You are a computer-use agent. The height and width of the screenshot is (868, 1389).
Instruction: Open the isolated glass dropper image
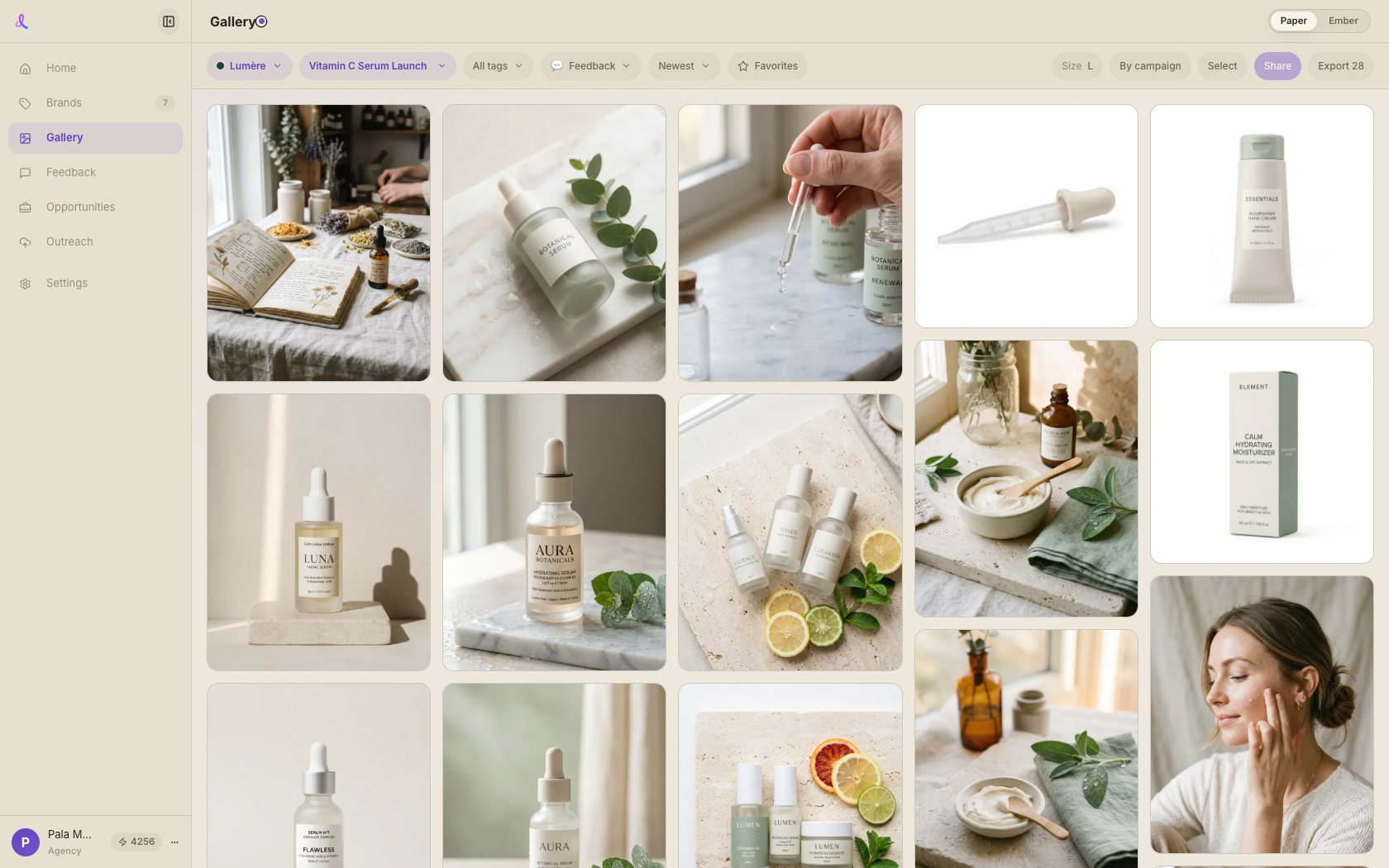coord(1026,217)
